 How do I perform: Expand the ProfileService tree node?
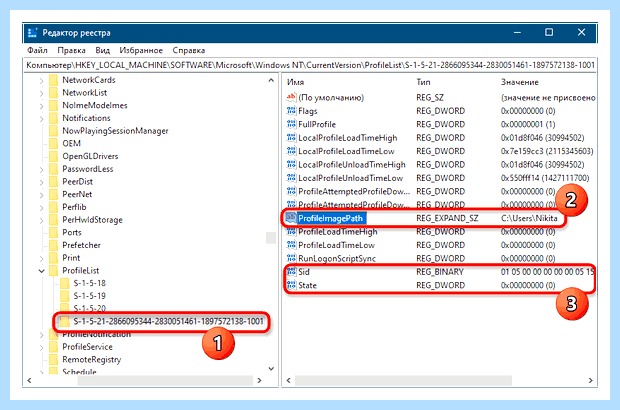click(x=42, y=347)
